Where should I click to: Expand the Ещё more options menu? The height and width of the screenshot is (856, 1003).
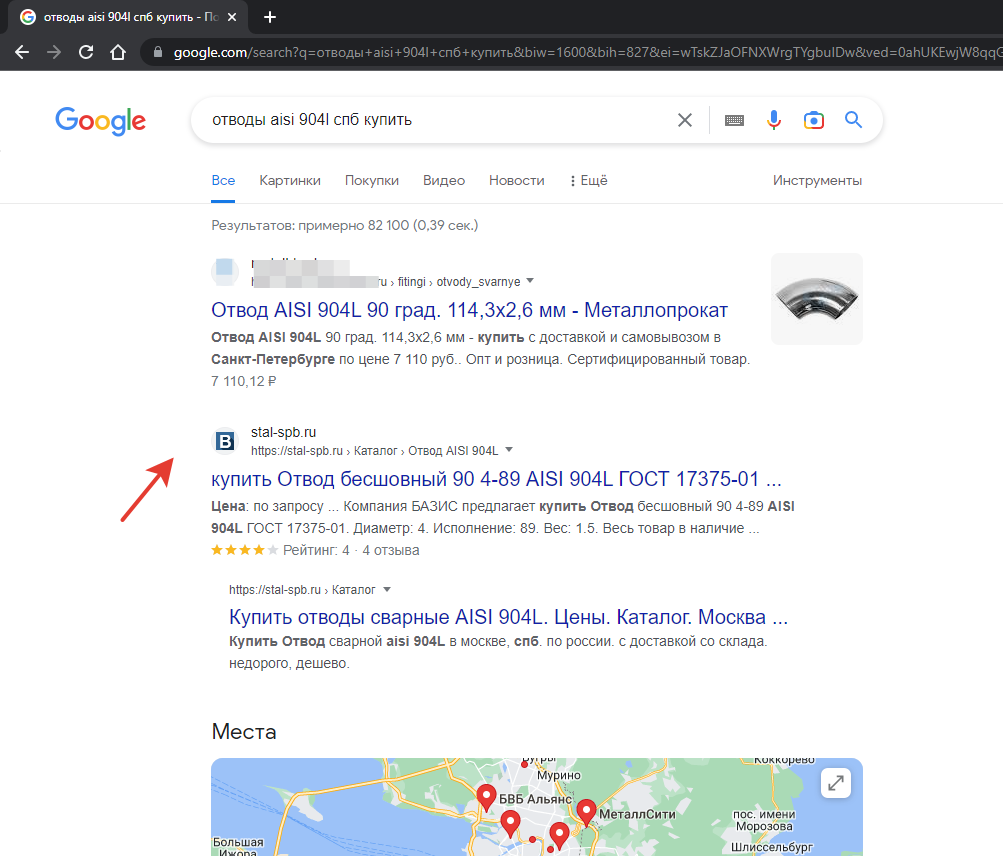(x=588, y=181)
